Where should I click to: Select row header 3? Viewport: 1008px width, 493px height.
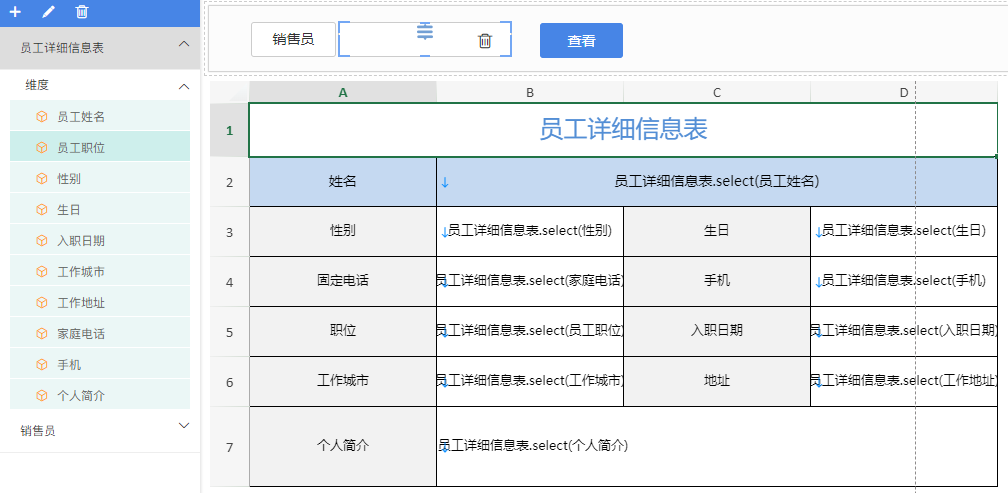click(230, 232)
